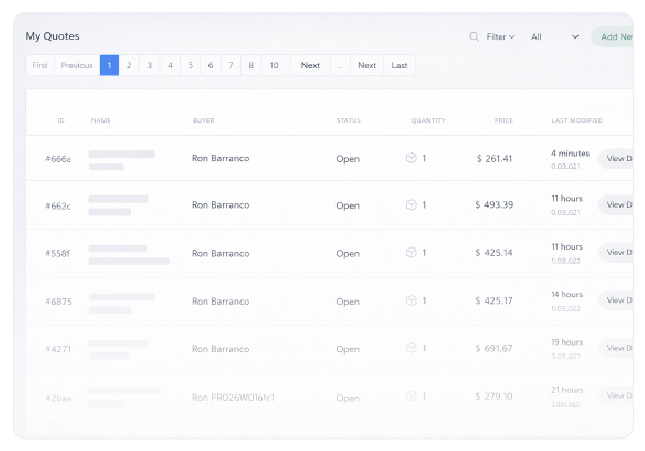Click price $ 493.39
This screenshot has height=451, width=645.
(x=494, y=205)
